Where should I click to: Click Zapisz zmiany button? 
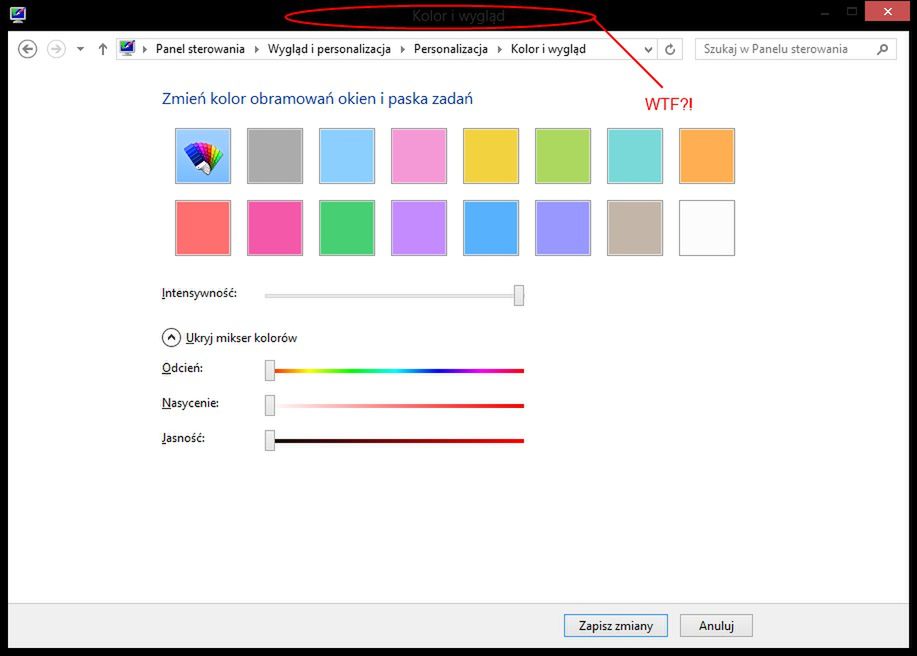click(616, 626)
